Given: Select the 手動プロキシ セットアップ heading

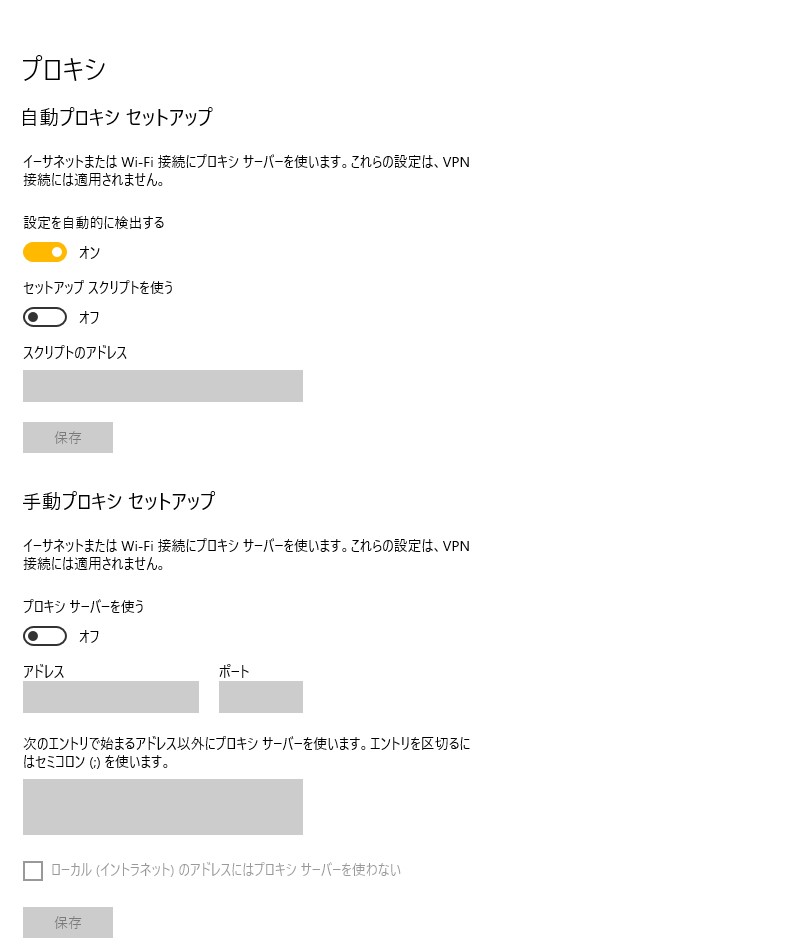Looking at the screenshot, I should [x=118, y=500].
